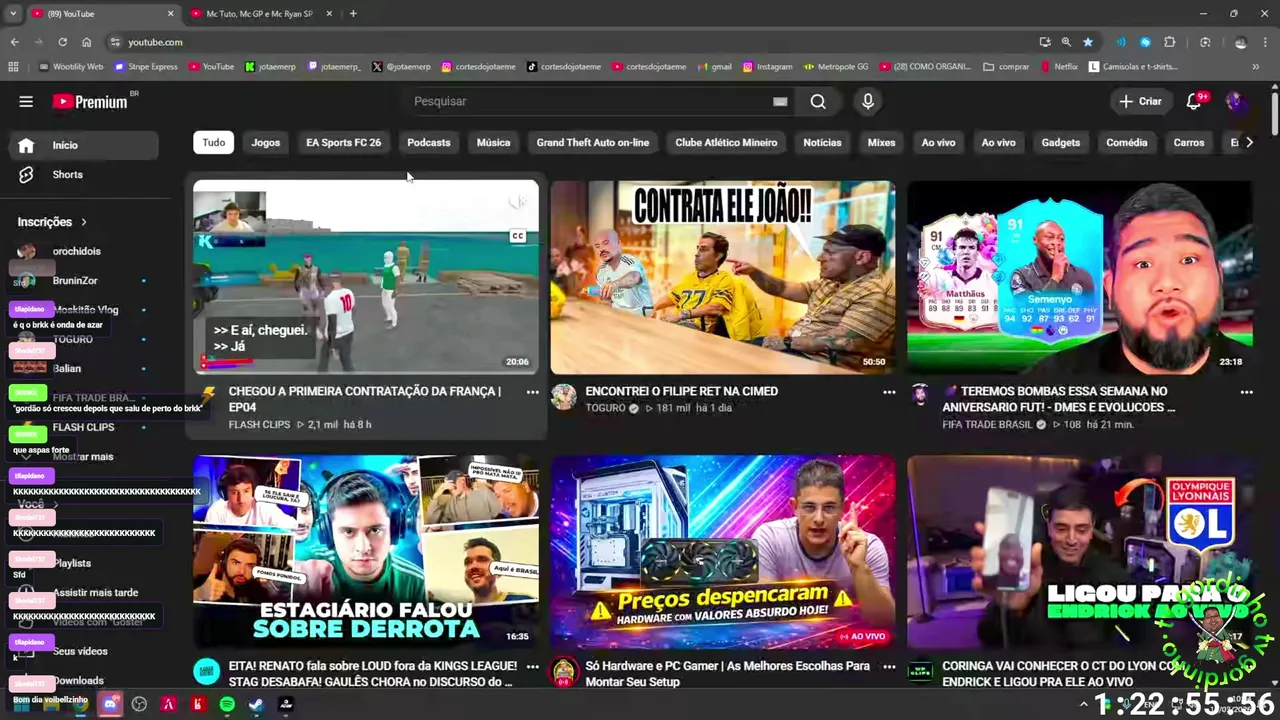Open Spotify from the taskbar
Viewport: 1280px width, 720px height.
(x=227, y=704)
